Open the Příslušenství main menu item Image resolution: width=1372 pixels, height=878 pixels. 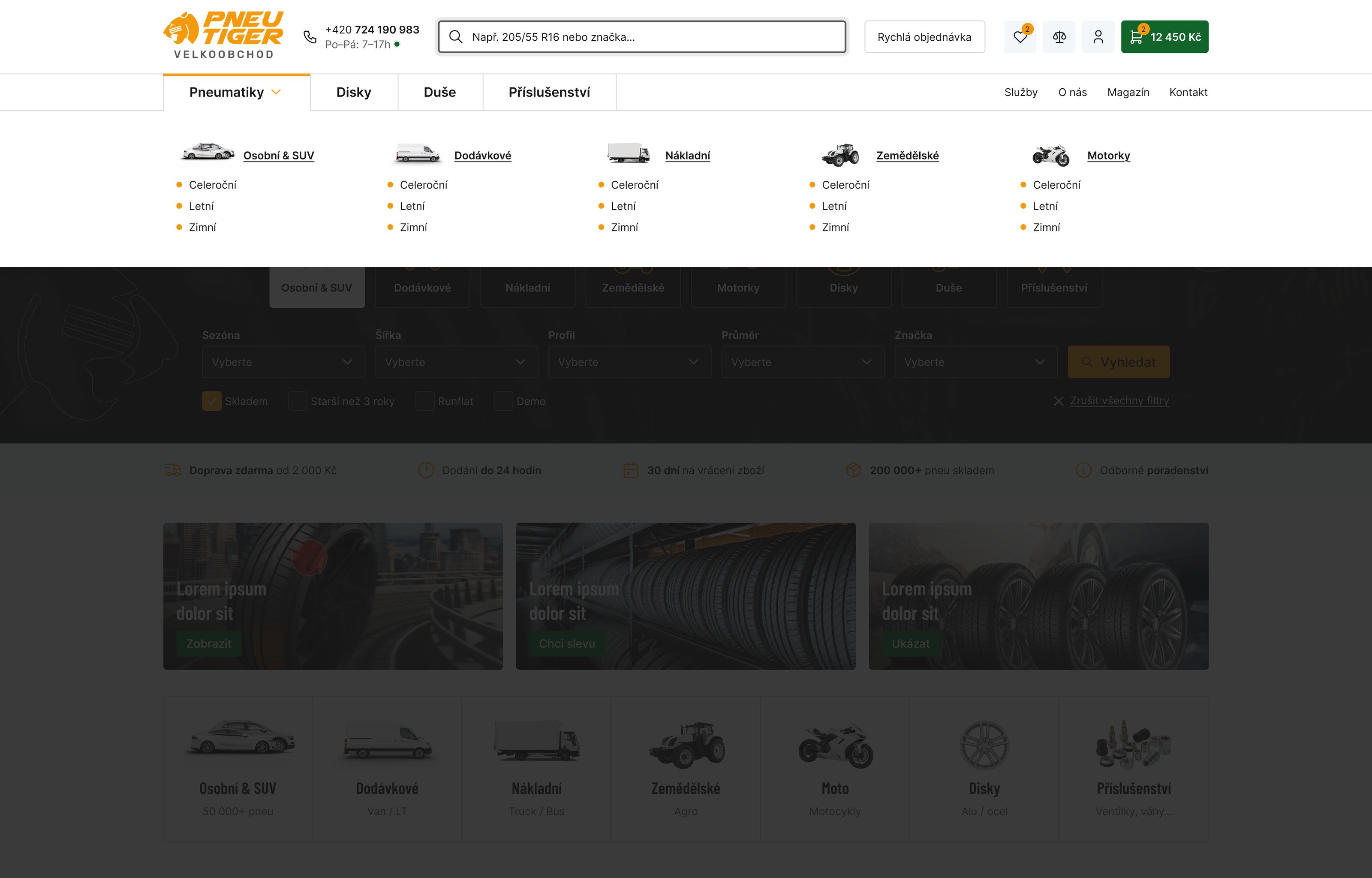[x=550, y=92]
